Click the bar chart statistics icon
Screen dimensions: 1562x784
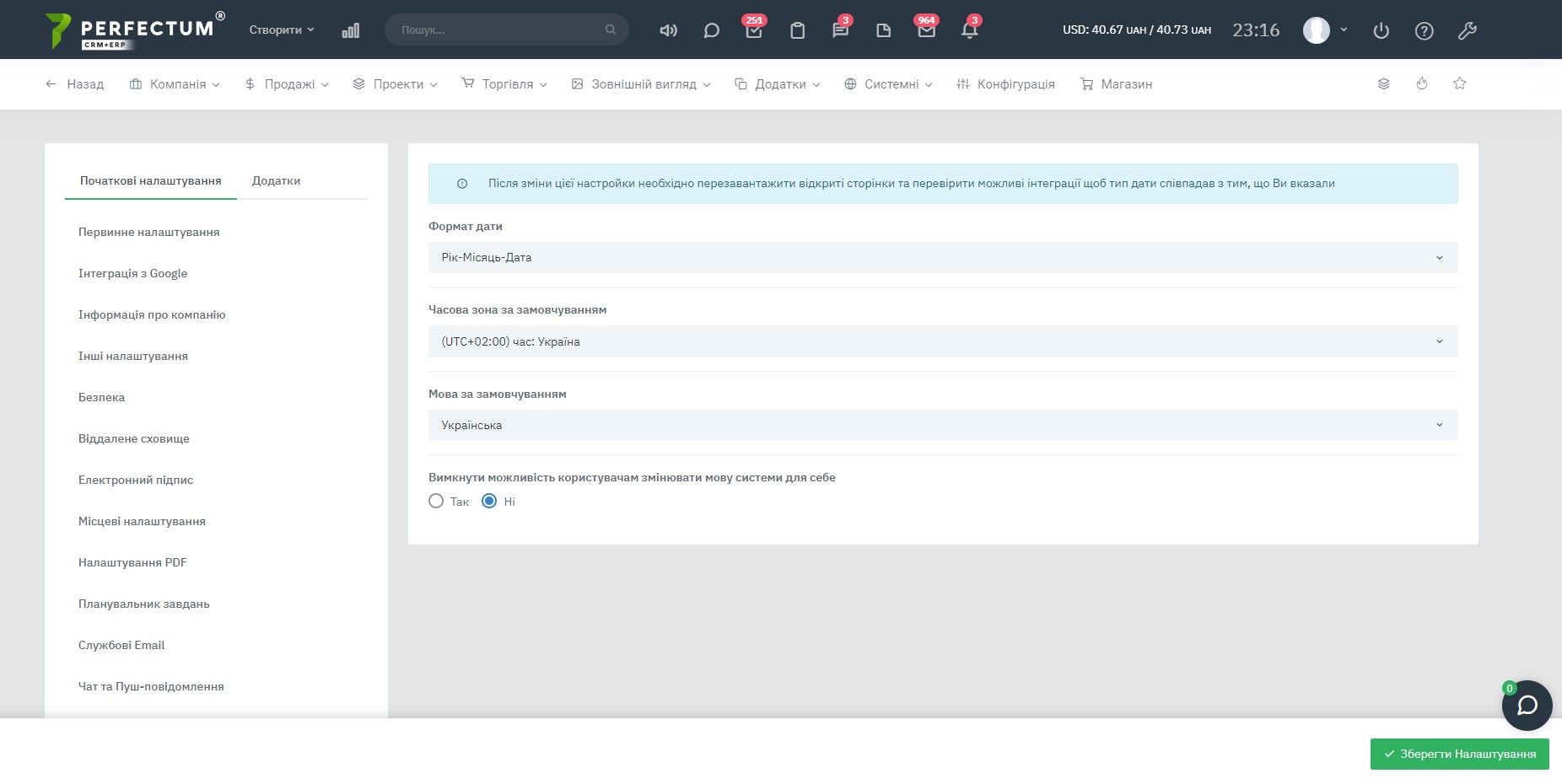click(x=351, y=30)
